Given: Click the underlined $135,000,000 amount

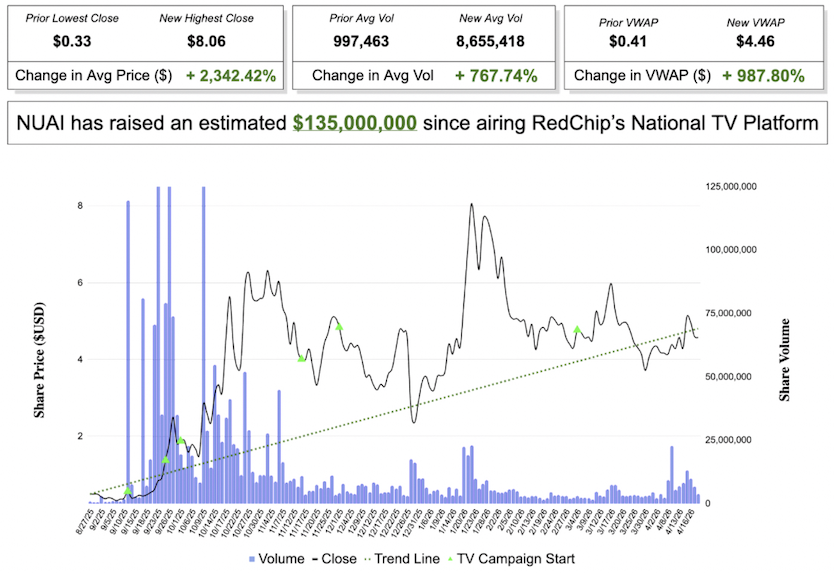Looking at the screenshot, I should tap(355, 123).
